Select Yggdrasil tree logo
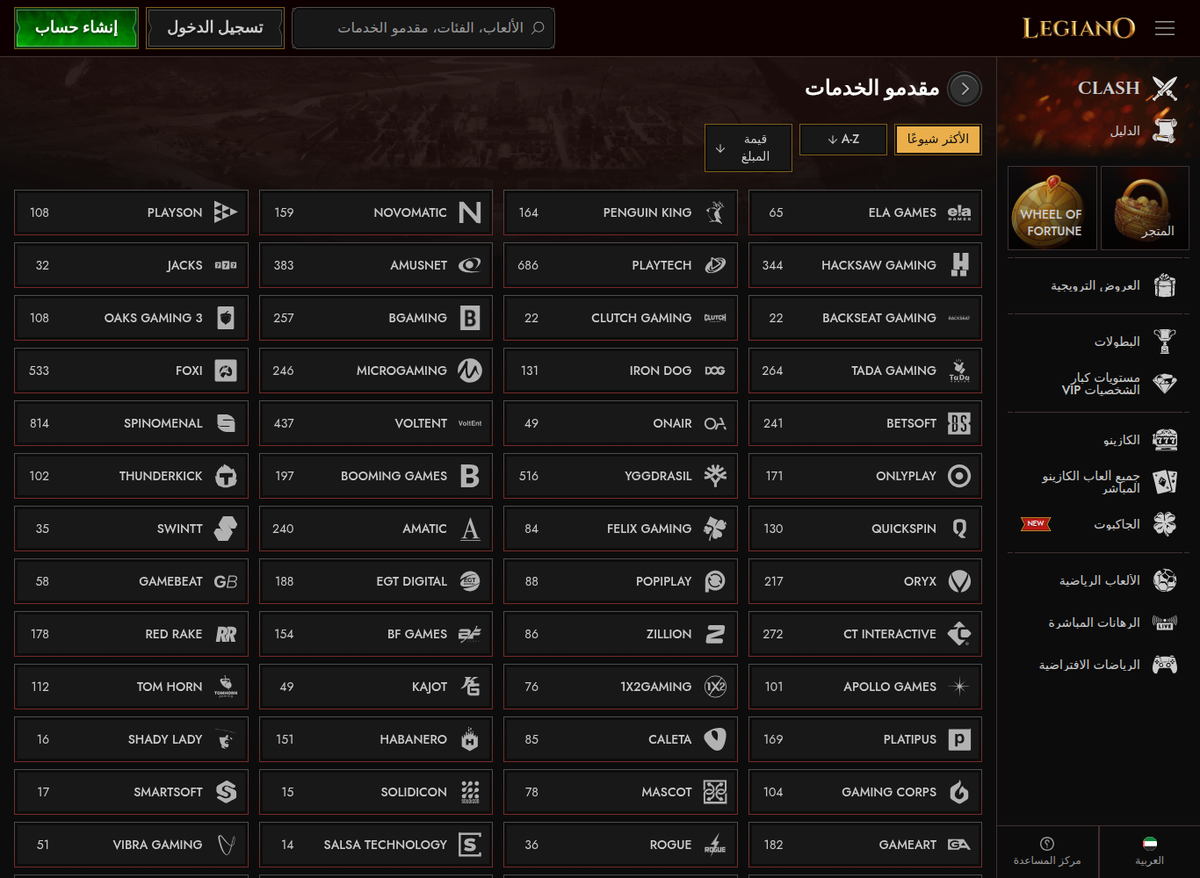Viewport: 1200px width, 878px height. click(715, 476)
